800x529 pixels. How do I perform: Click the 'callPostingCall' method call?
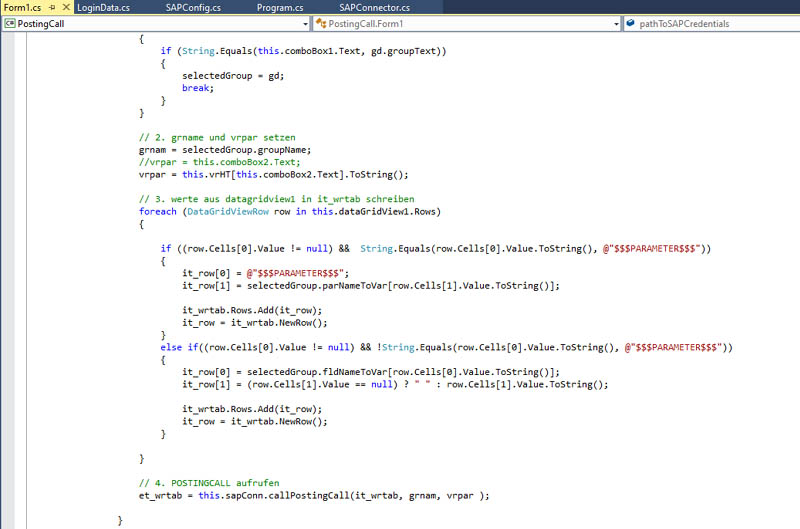tap(309, 495)
